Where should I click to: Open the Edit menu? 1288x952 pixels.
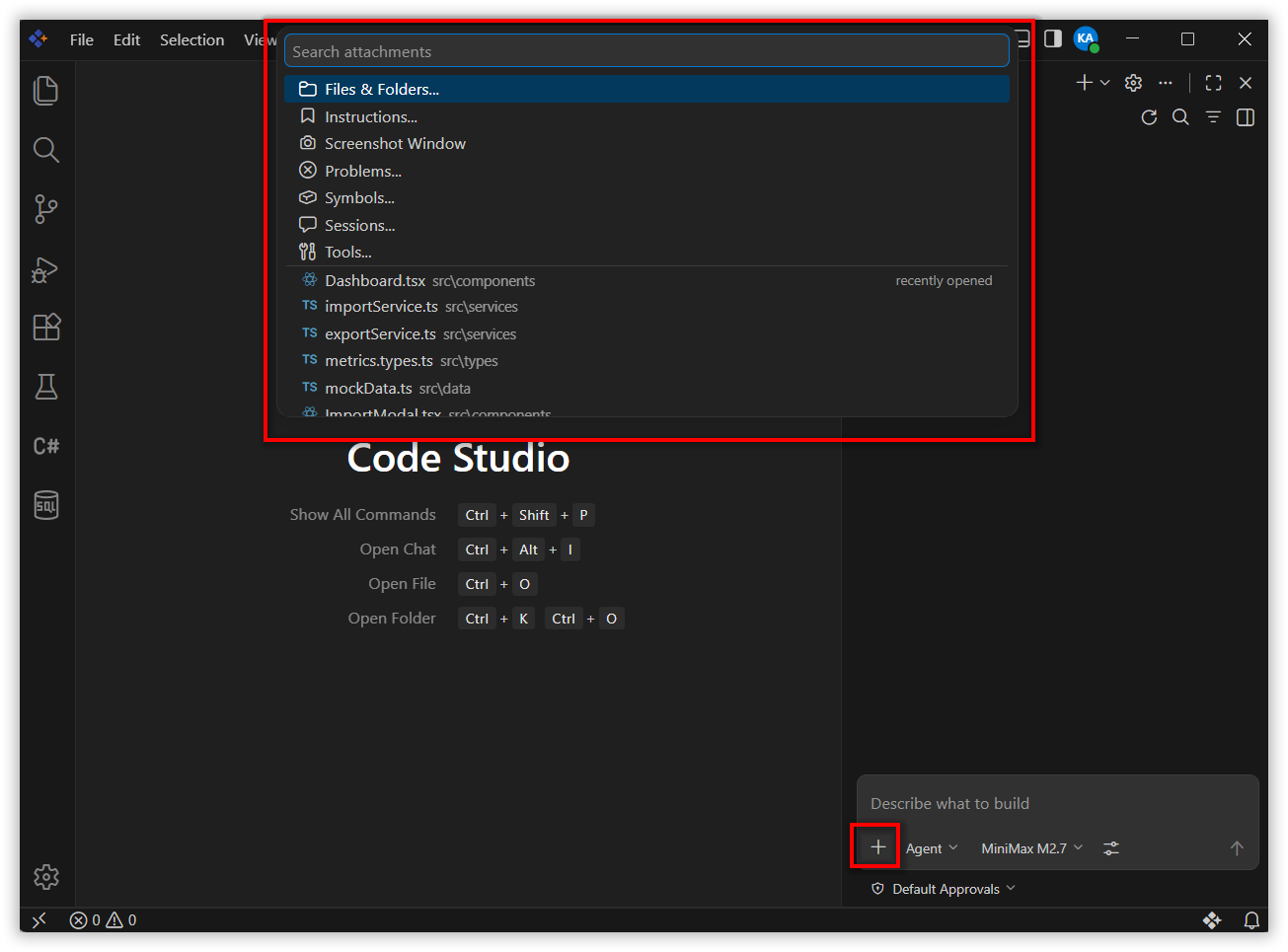pyautogui.click(x=126, y=39)
